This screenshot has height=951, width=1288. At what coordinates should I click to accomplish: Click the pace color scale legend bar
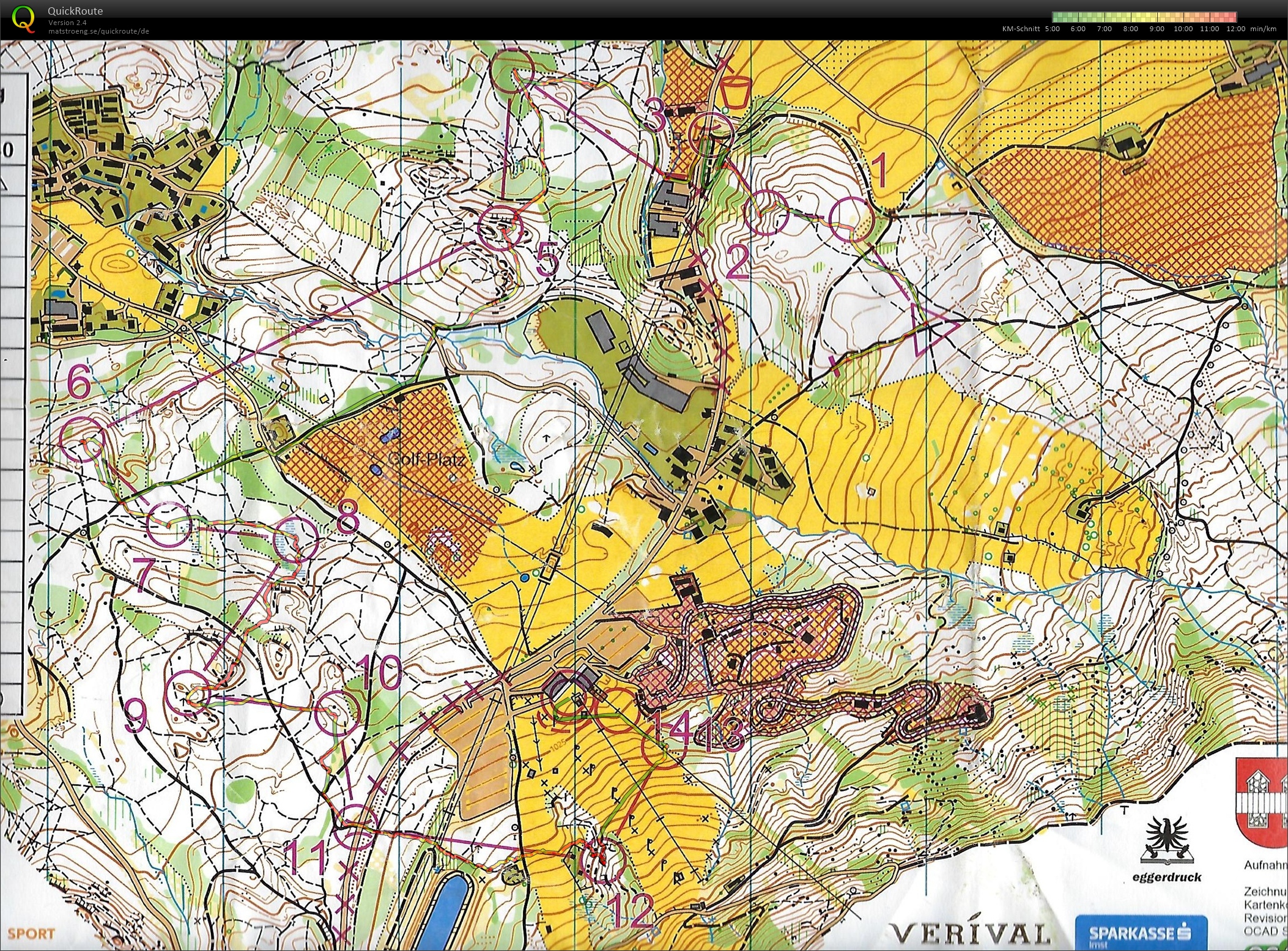click(x=1144, y=17)
